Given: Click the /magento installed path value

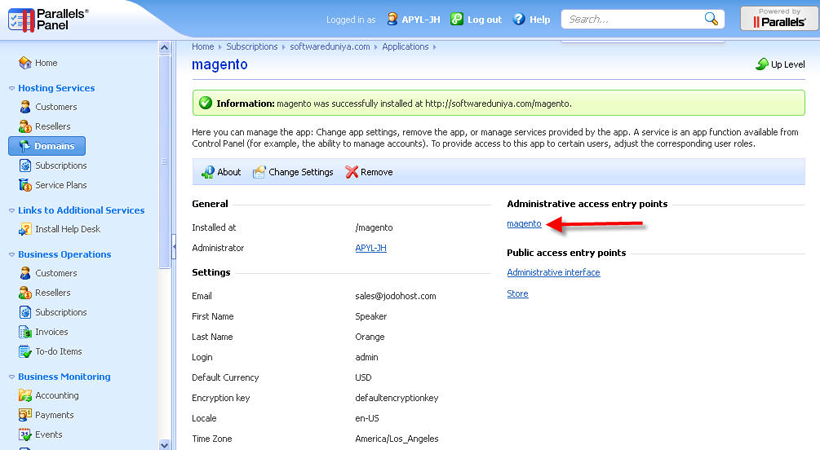Looking at the screenshot, I should [374, 228].
